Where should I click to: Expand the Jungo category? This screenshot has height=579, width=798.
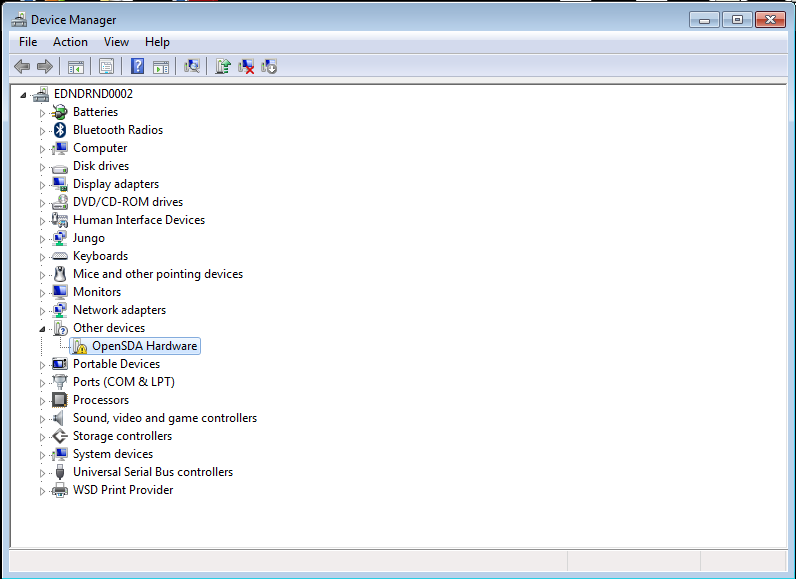[x=42, y=239]
